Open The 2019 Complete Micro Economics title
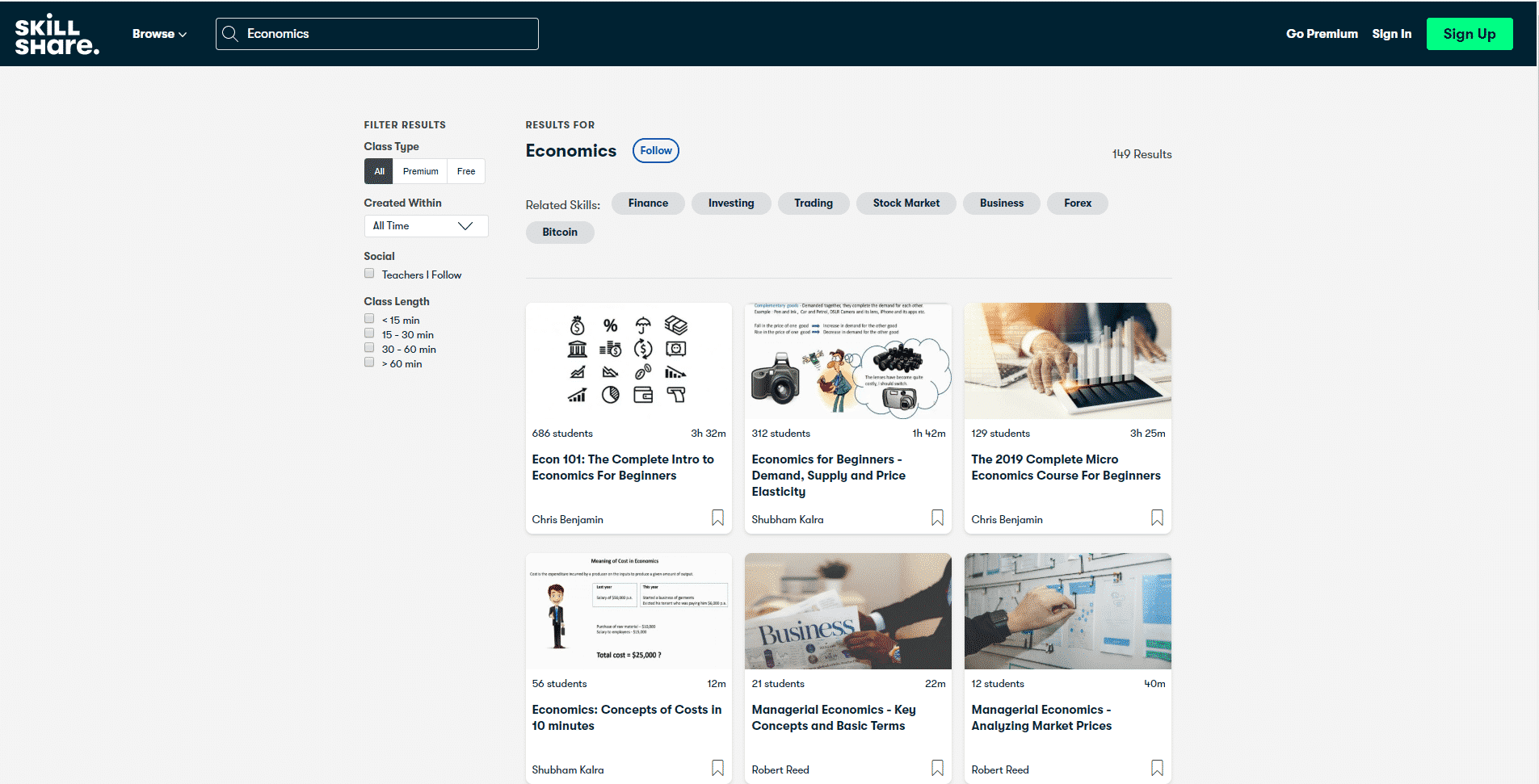Screen dimensions: 1539x784 1066,467
